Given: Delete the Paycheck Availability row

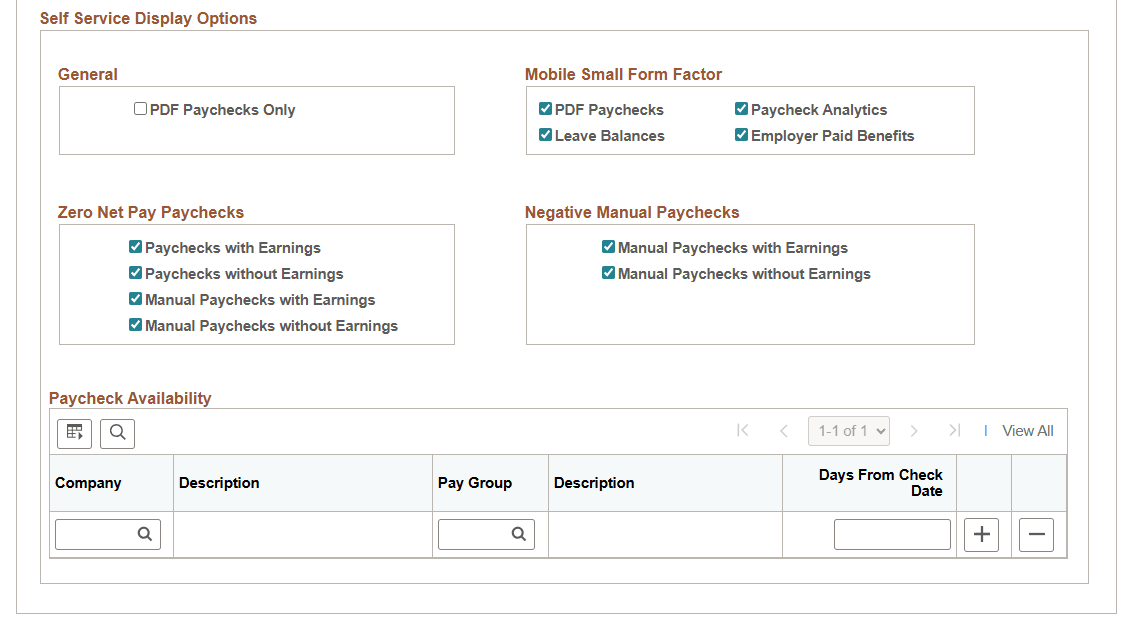Looking at the screenshot, I should pyautogui.click(x=1036, y=534).
